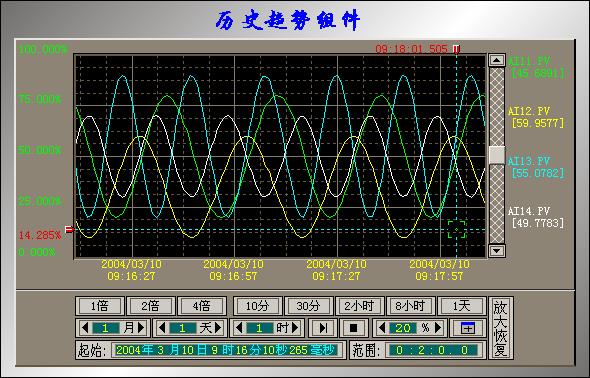Screen dimensions: 590x378
Task: Click the stop square icon
Action: tap(353, 328)
